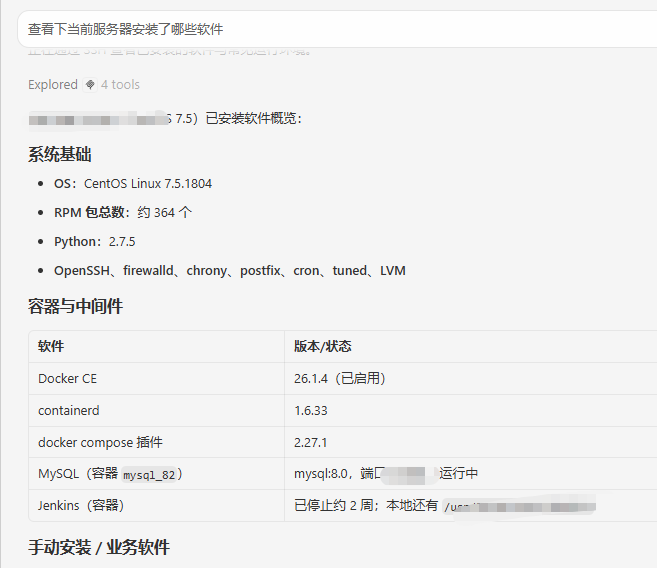657x568 pixels.
Task: Click the '1.6.33' version cell
Action: click(x=471, y=411)
